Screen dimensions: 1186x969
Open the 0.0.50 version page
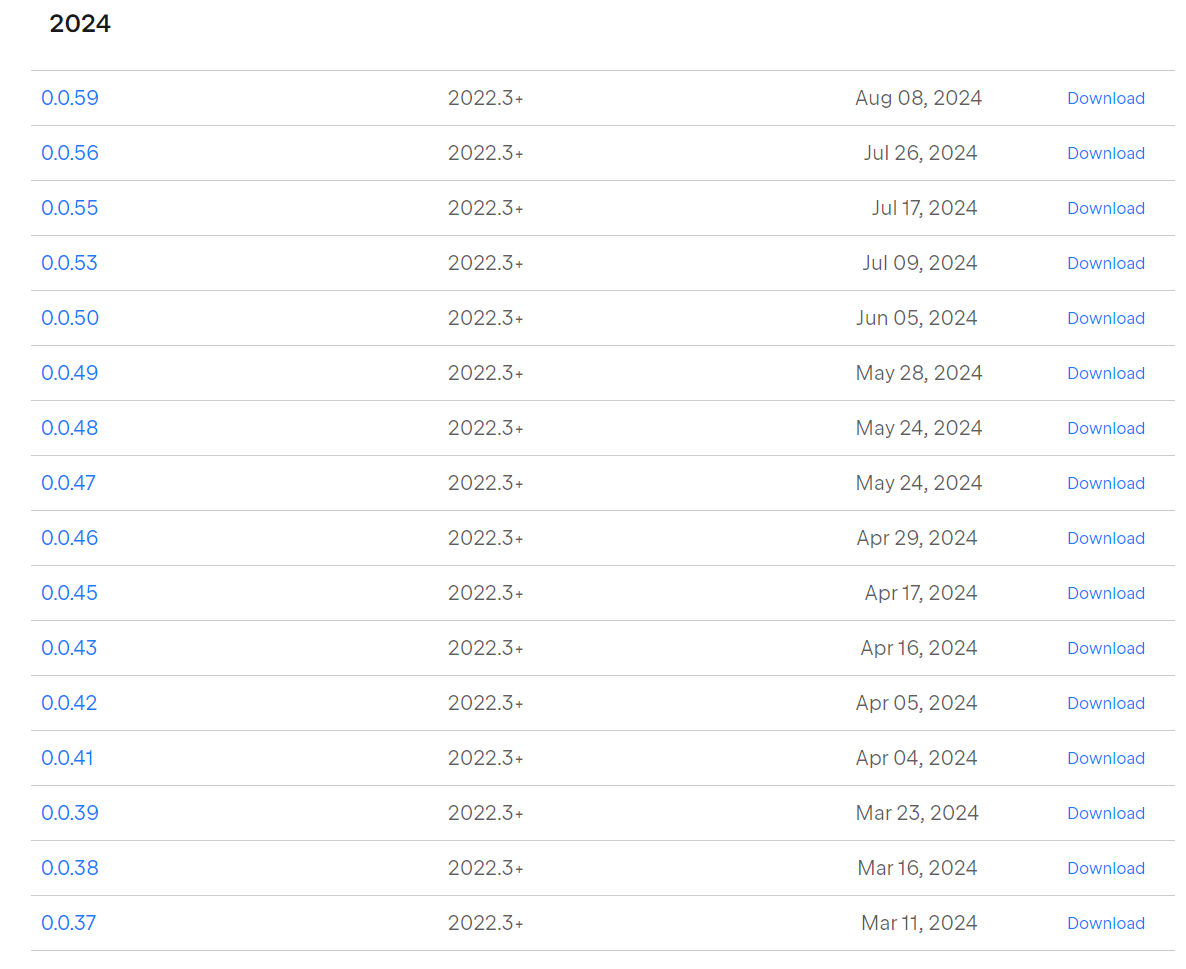point(70,318)
